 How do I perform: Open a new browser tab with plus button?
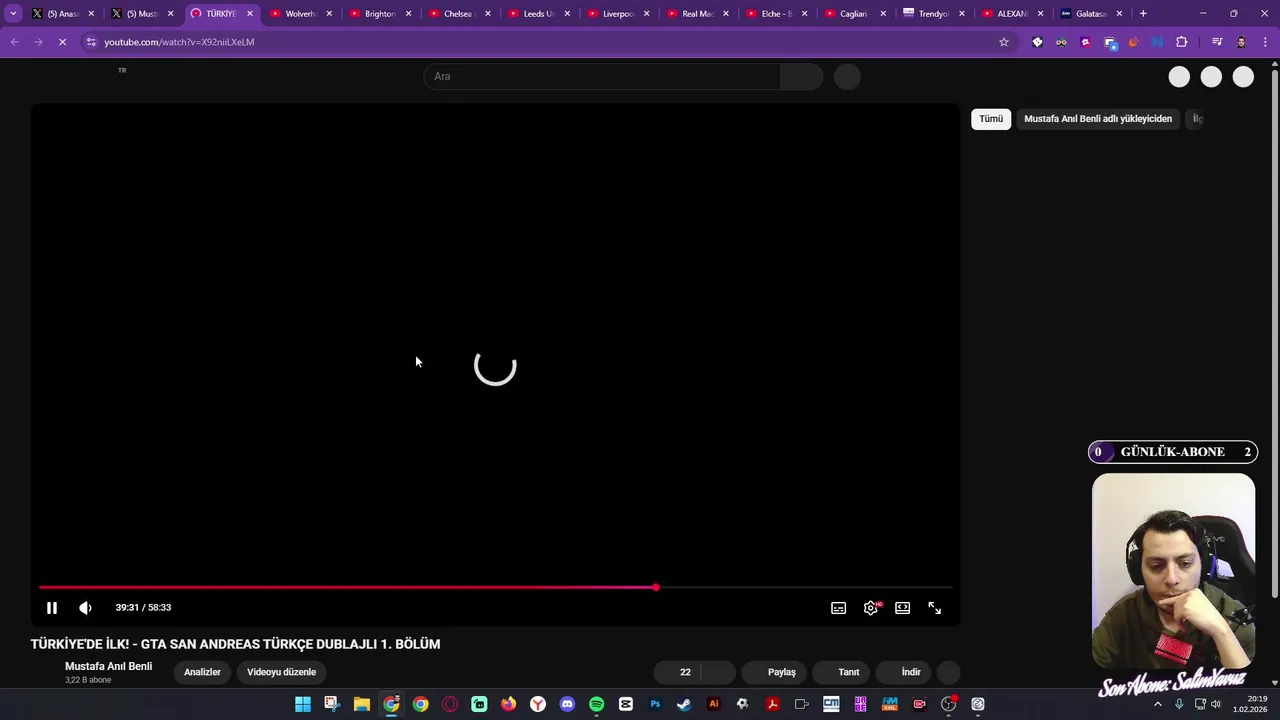tap(1143, 14)
